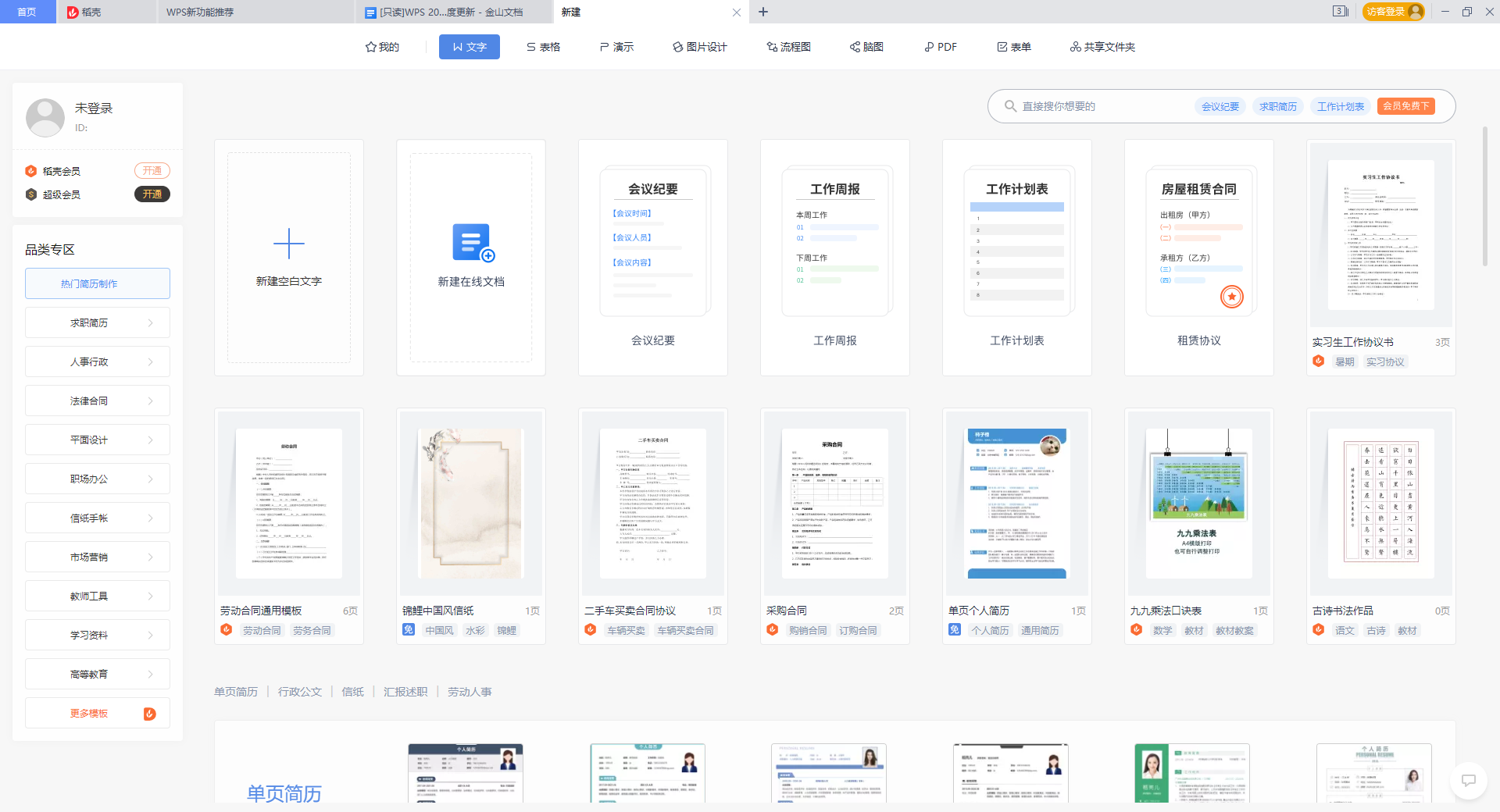This screenshot has height=812, width=1500.
Task: Open the 图片设计 design section
Action: coord(699,47)
